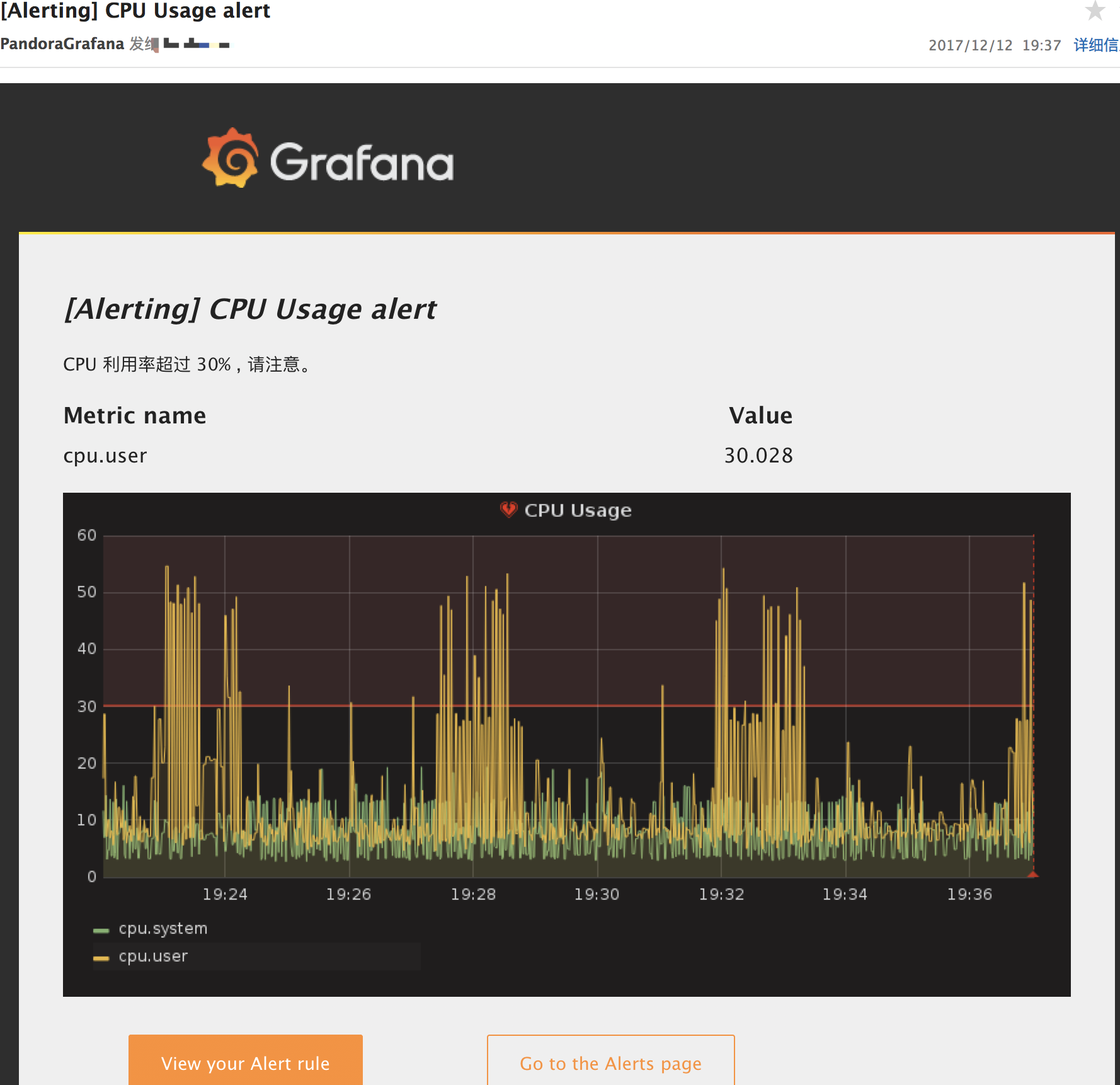Click the green cpu.system color swatch
Image resolution: width=1120 pixels, height=1085 pixels.
[101, 931]
